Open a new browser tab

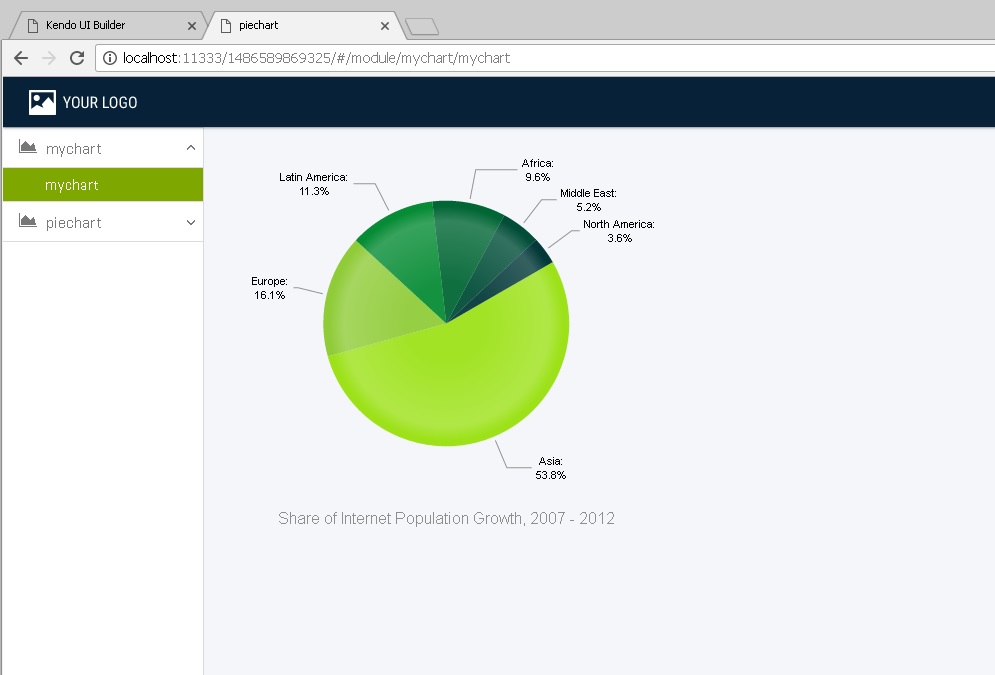click(422, 27)
